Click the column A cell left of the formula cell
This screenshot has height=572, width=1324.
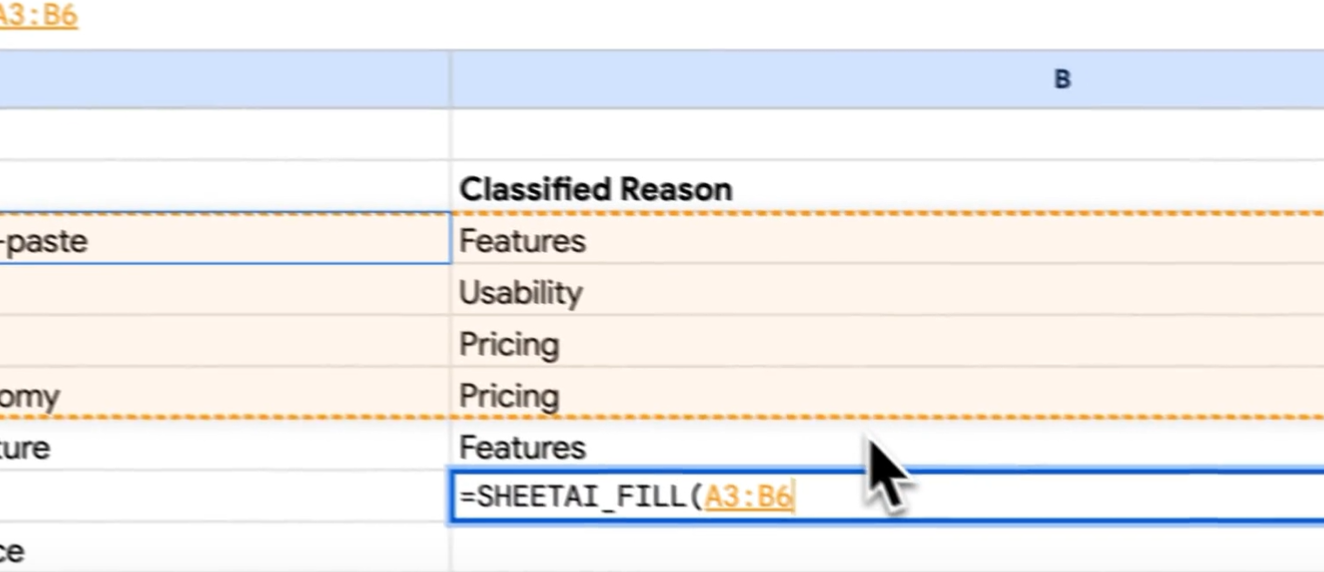coord(224,497)
